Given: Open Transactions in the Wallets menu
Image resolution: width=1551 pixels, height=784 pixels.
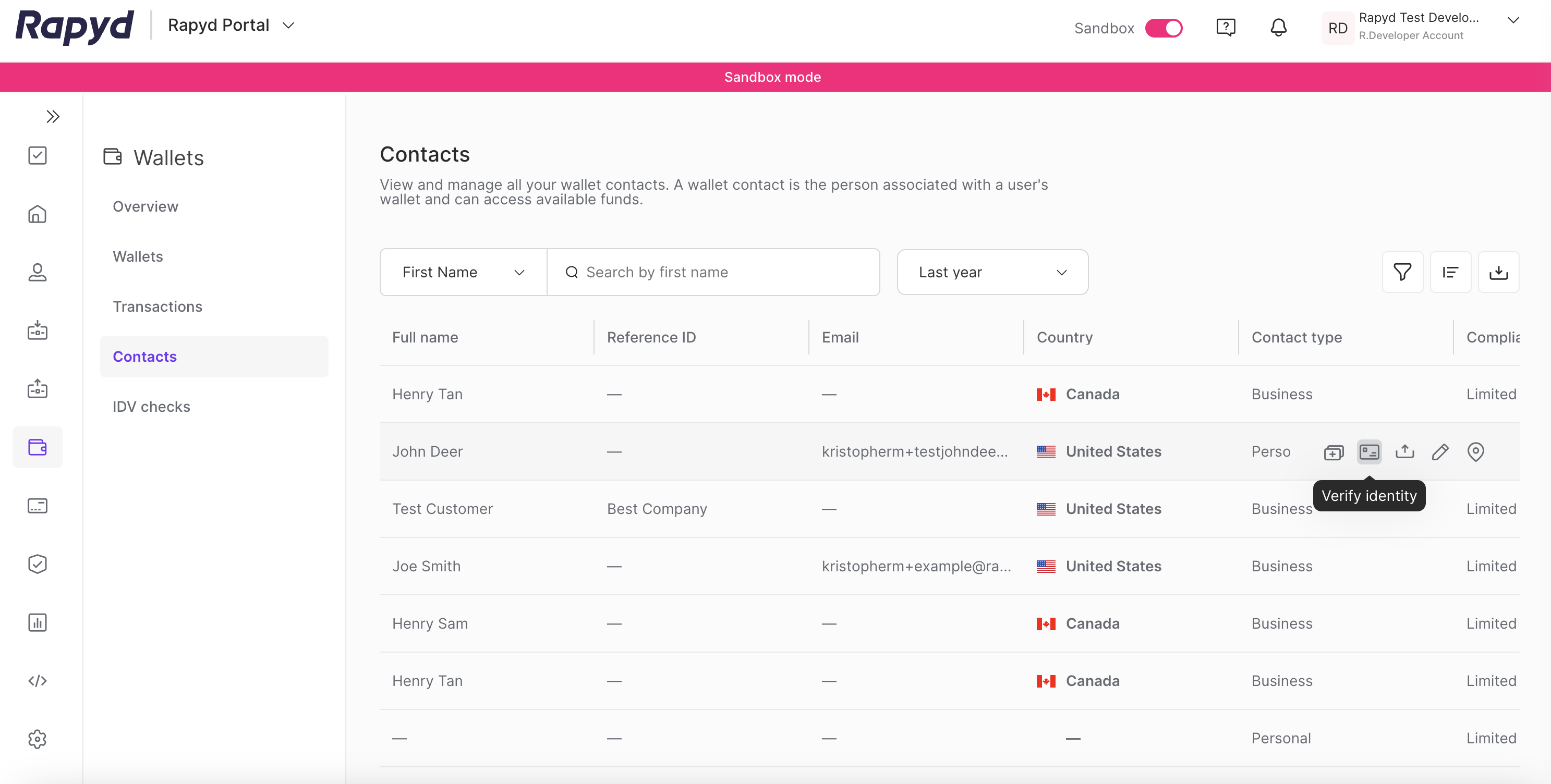Looking at the screenshot, I should [157, 307].
